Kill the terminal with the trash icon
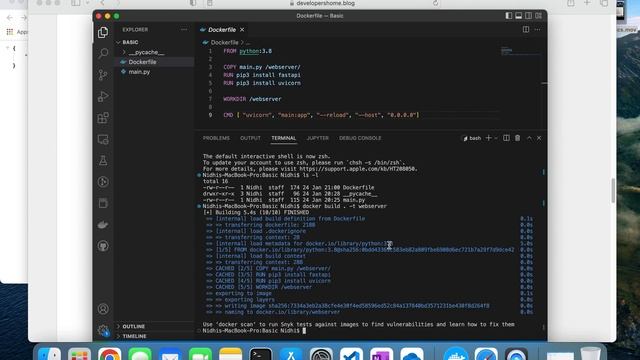Viewport: 640px width, 360px height. coord(518,138)
